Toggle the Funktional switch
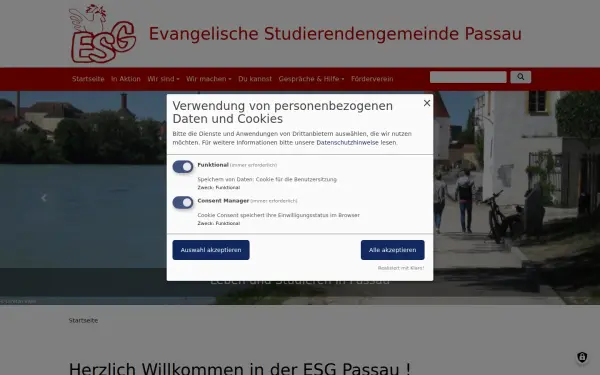The width and height of the screenshot is (600, 375). (x=183, y=166)
